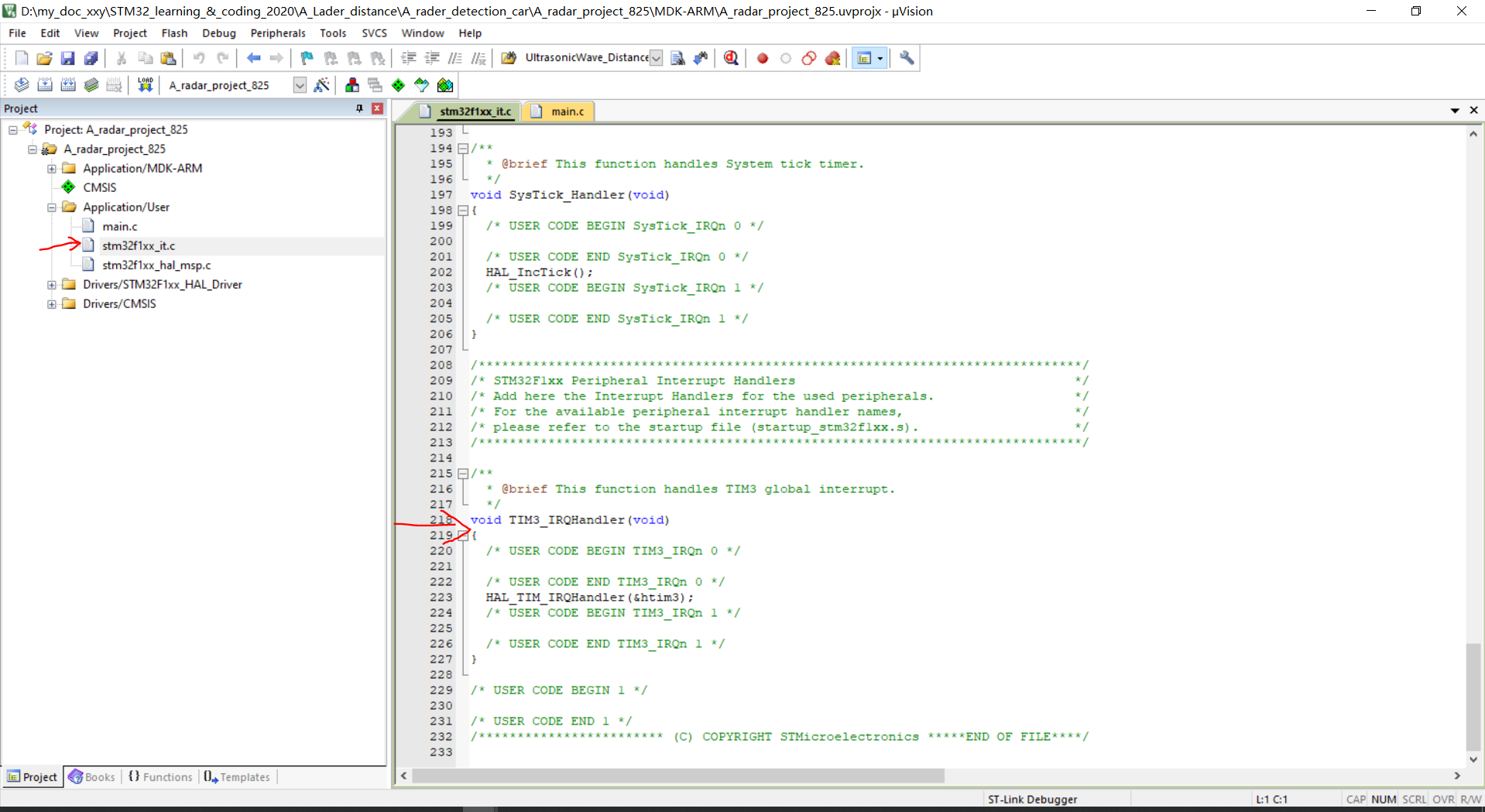Build target files with the Build icon
Screen dimensions: 1485x812
tap(45, 85)
